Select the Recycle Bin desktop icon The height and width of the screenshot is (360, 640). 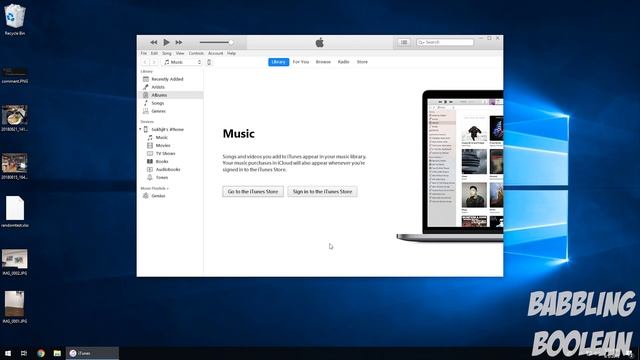click(15, 19)
